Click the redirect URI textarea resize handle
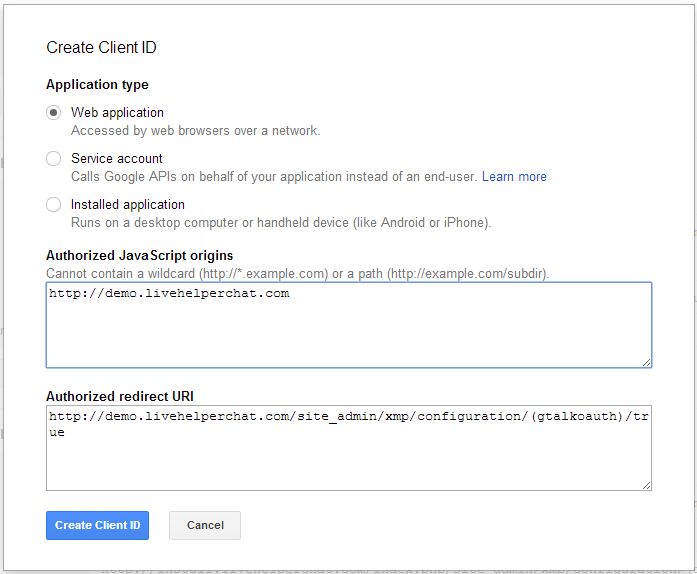This screenshot has width=697, height=574. [647, 486]
